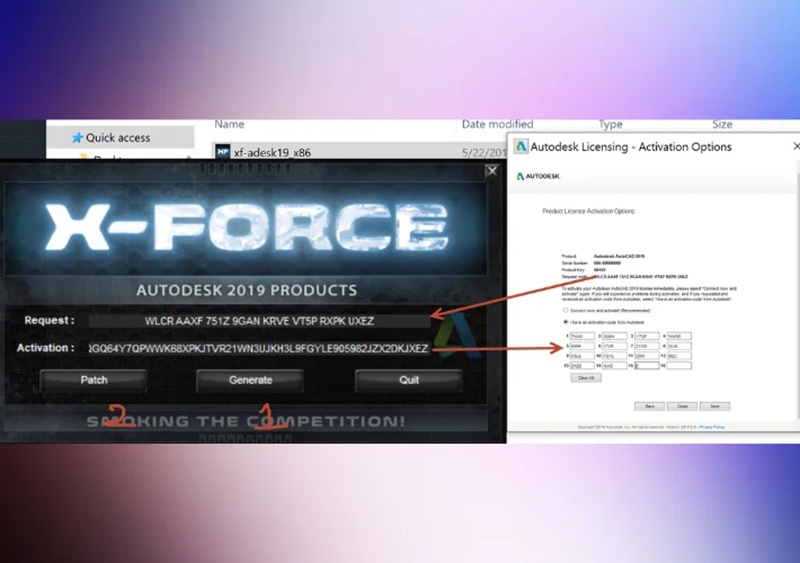800x563 pixels.
Task: Click activation code box 6
Action: point(615,346)
